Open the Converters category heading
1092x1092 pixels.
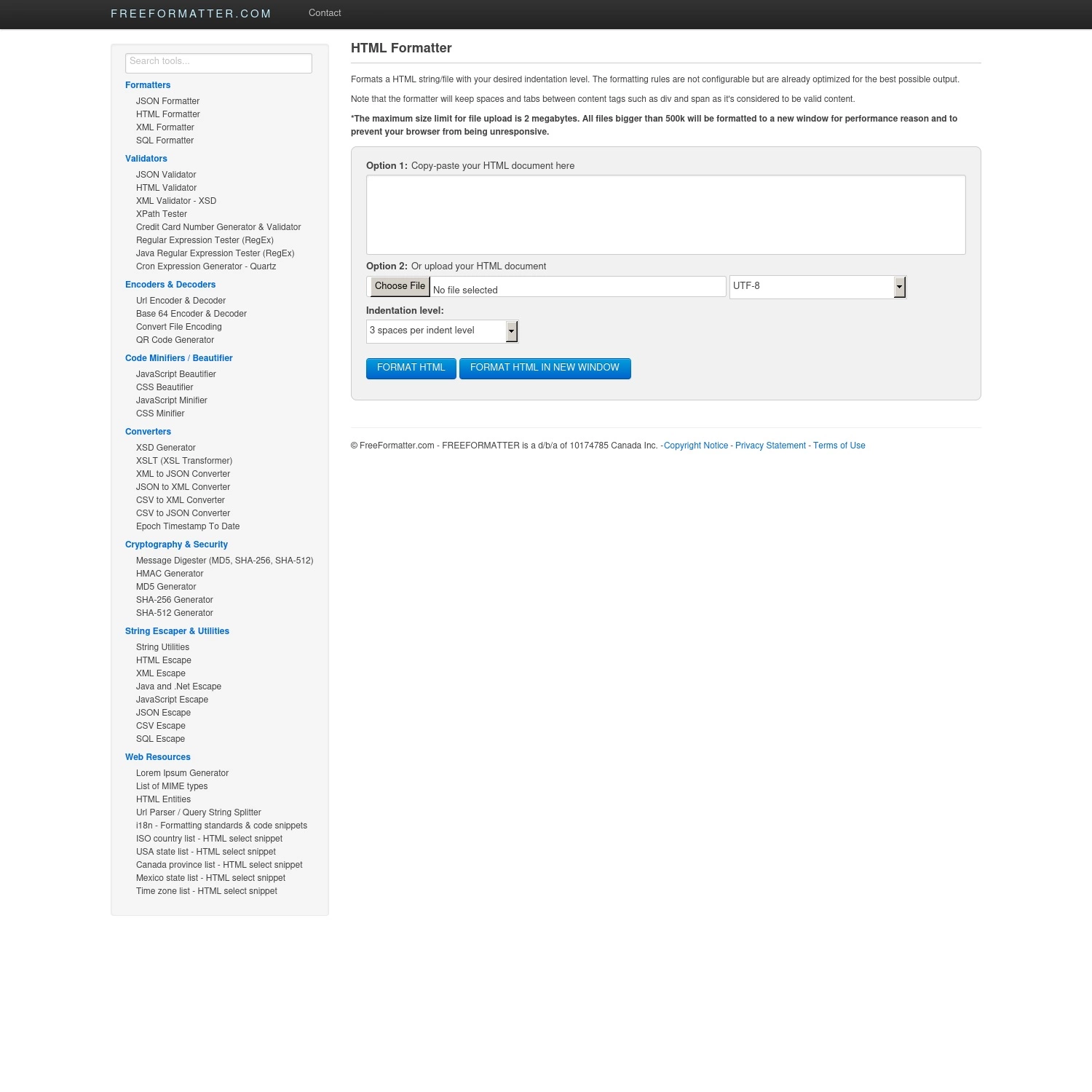click(x=148, y=432)
